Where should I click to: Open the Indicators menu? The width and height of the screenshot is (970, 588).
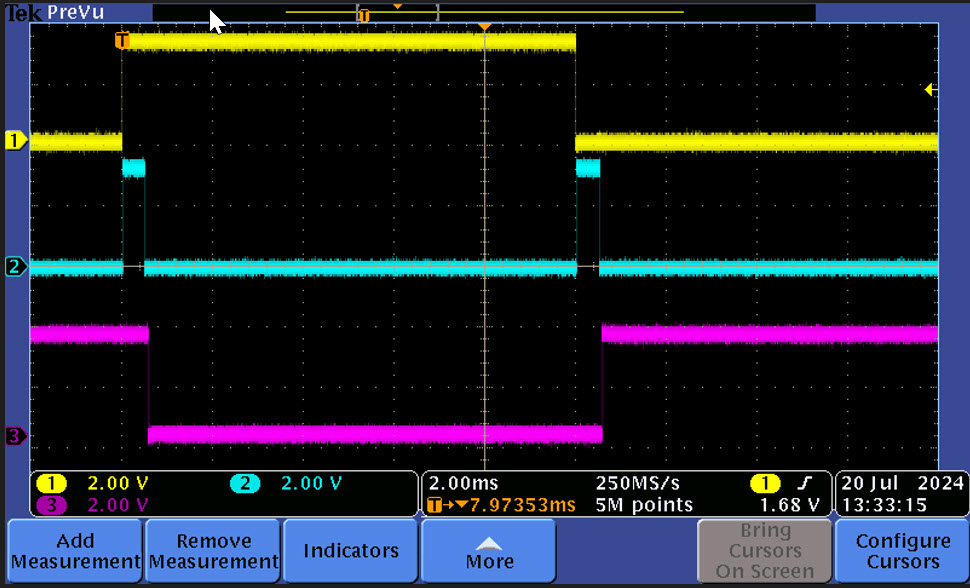coord(350,551)
